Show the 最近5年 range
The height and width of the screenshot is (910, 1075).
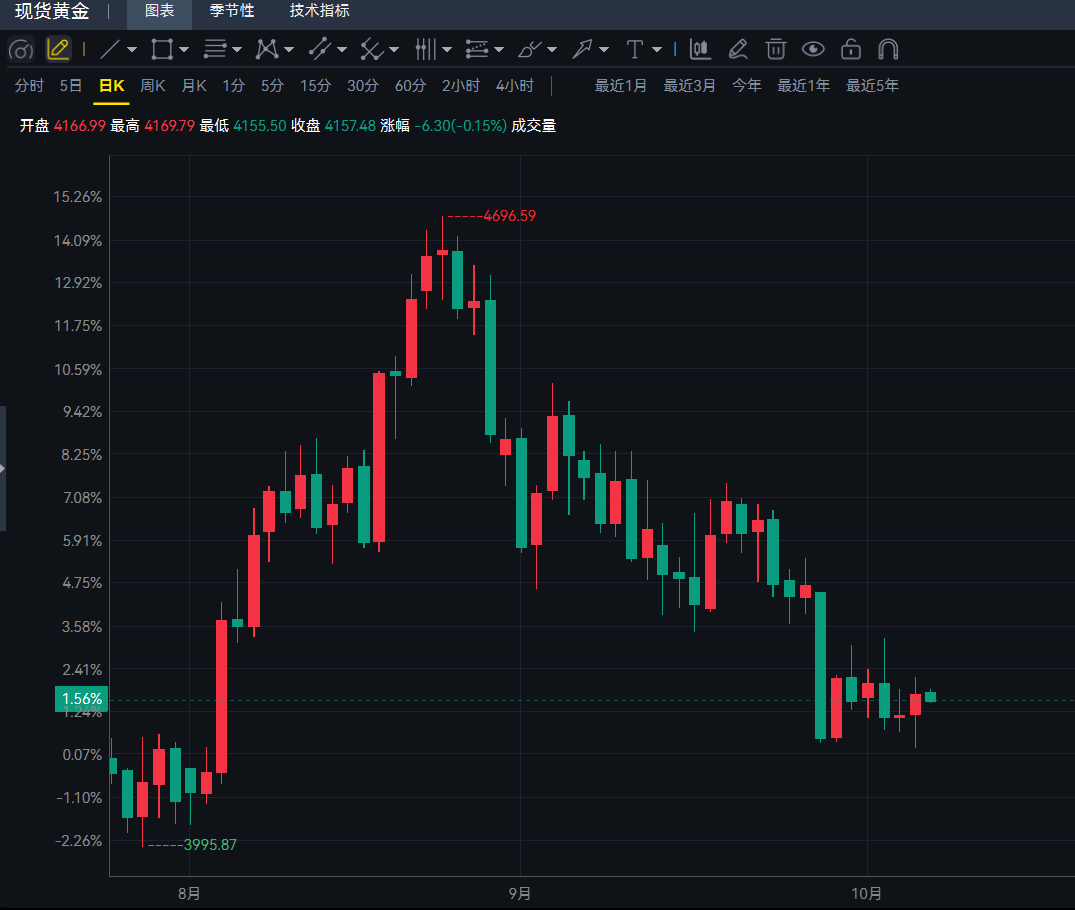click(872, 86)
